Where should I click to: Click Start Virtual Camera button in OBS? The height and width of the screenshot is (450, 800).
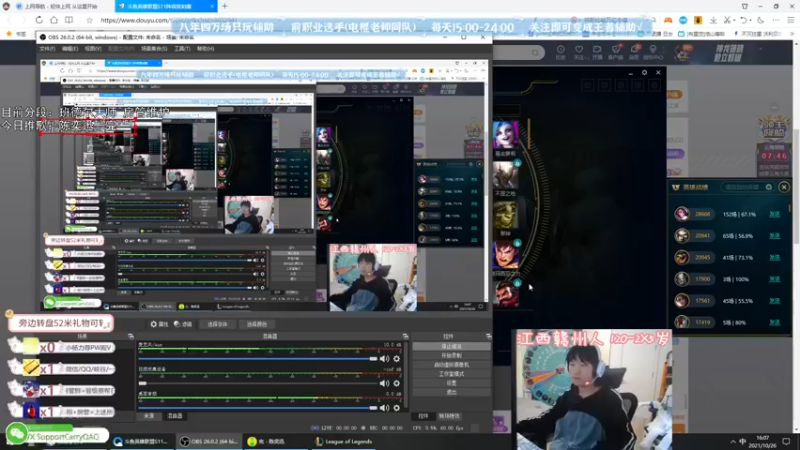[452, 365]
